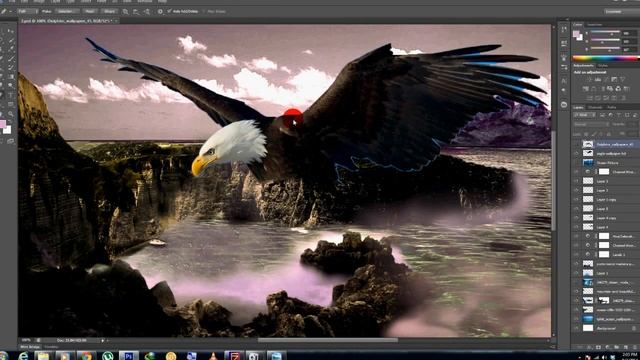This screenshot has width=640, height=360.
Task: Toggle the Auto Add/Delete checkbox
Action: (169, 12)
